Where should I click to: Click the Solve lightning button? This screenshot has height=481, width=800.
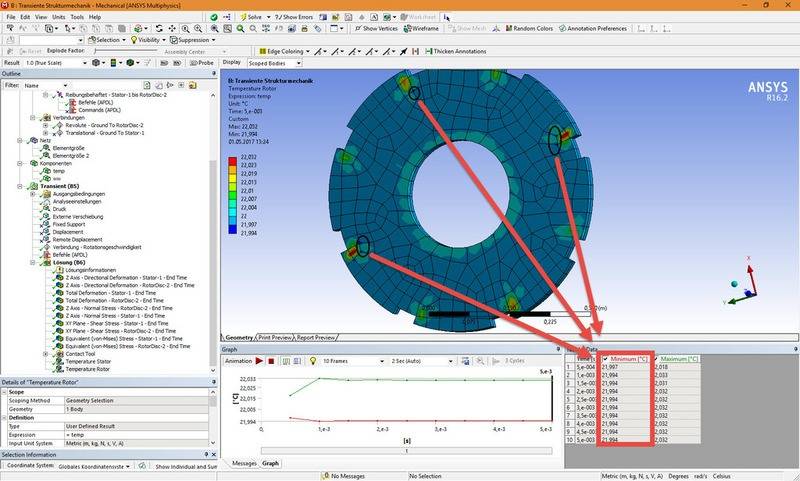[251, 17]
